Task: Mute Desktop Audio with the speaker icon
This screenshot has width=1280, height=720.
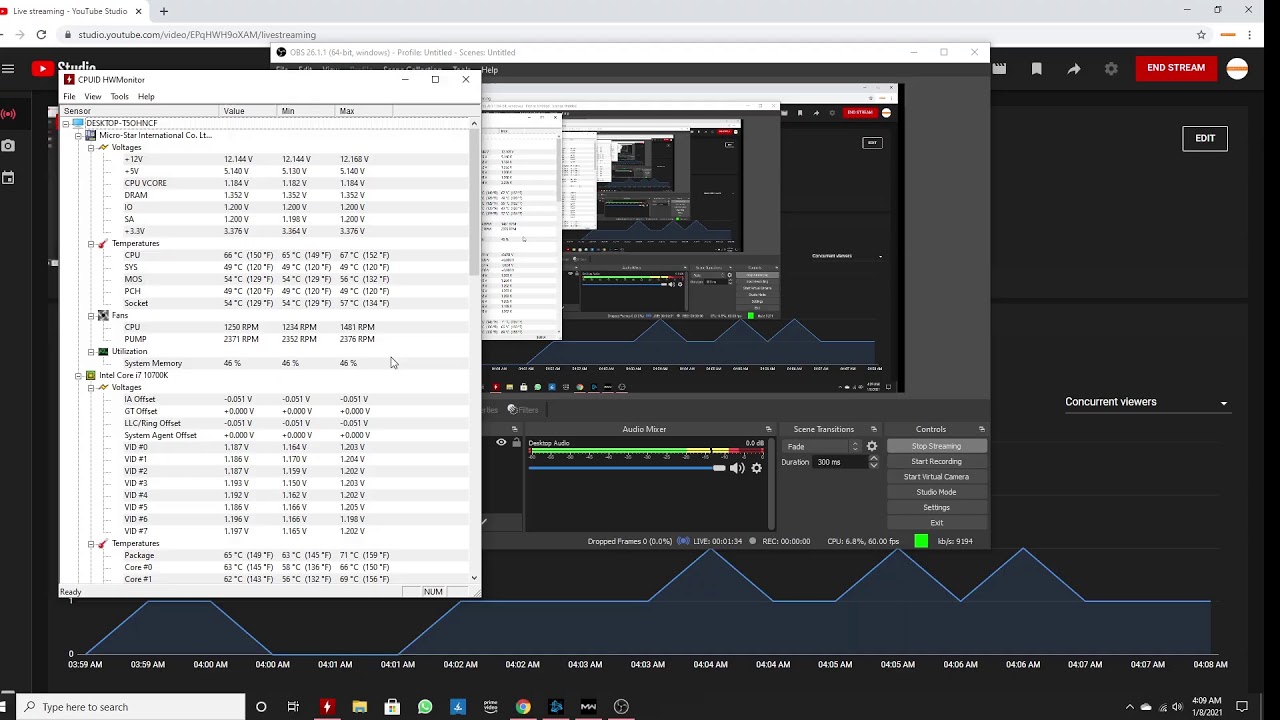Action: pyautogui.click(x=737, y=468)
